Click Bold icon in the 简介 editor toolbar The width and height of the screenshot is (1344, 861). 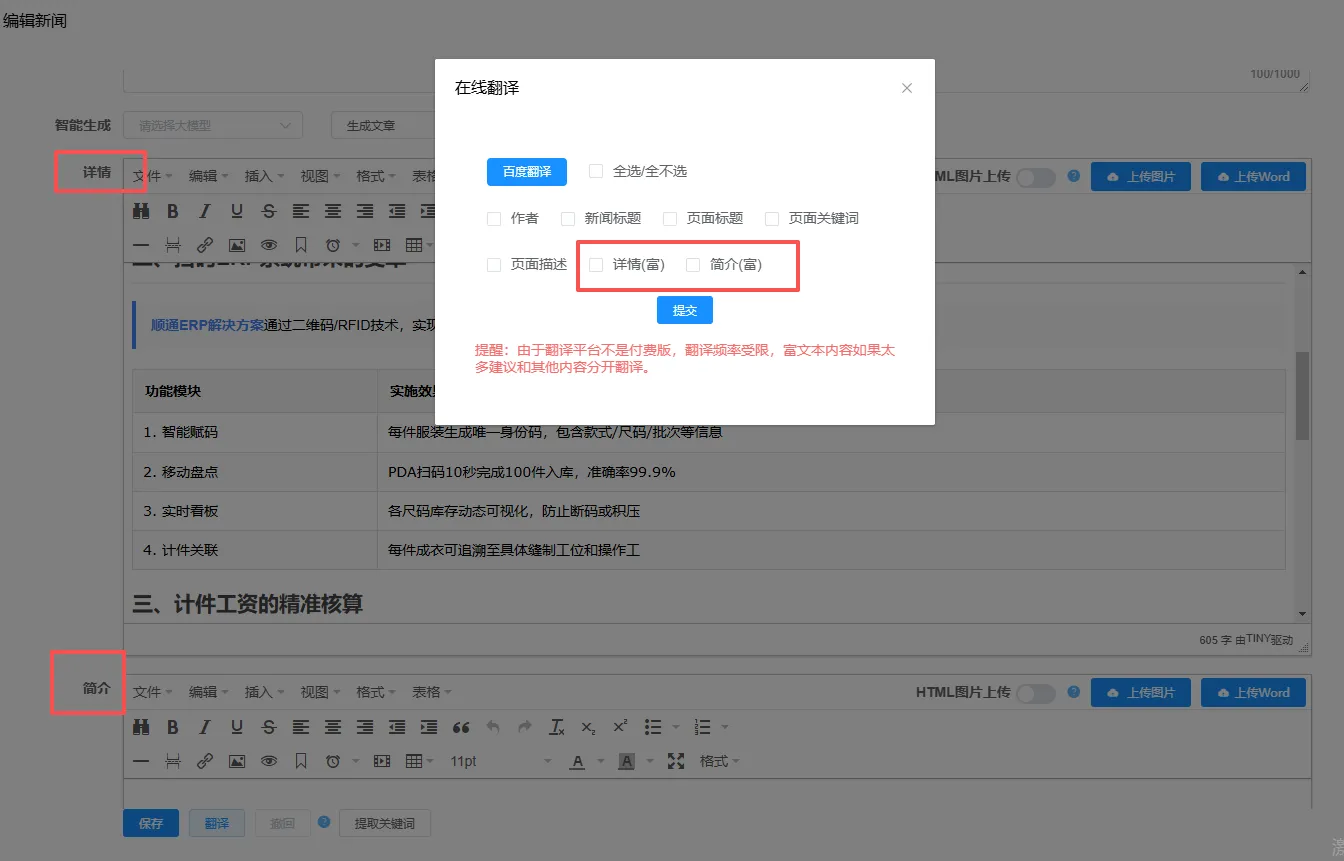point(173,727)
